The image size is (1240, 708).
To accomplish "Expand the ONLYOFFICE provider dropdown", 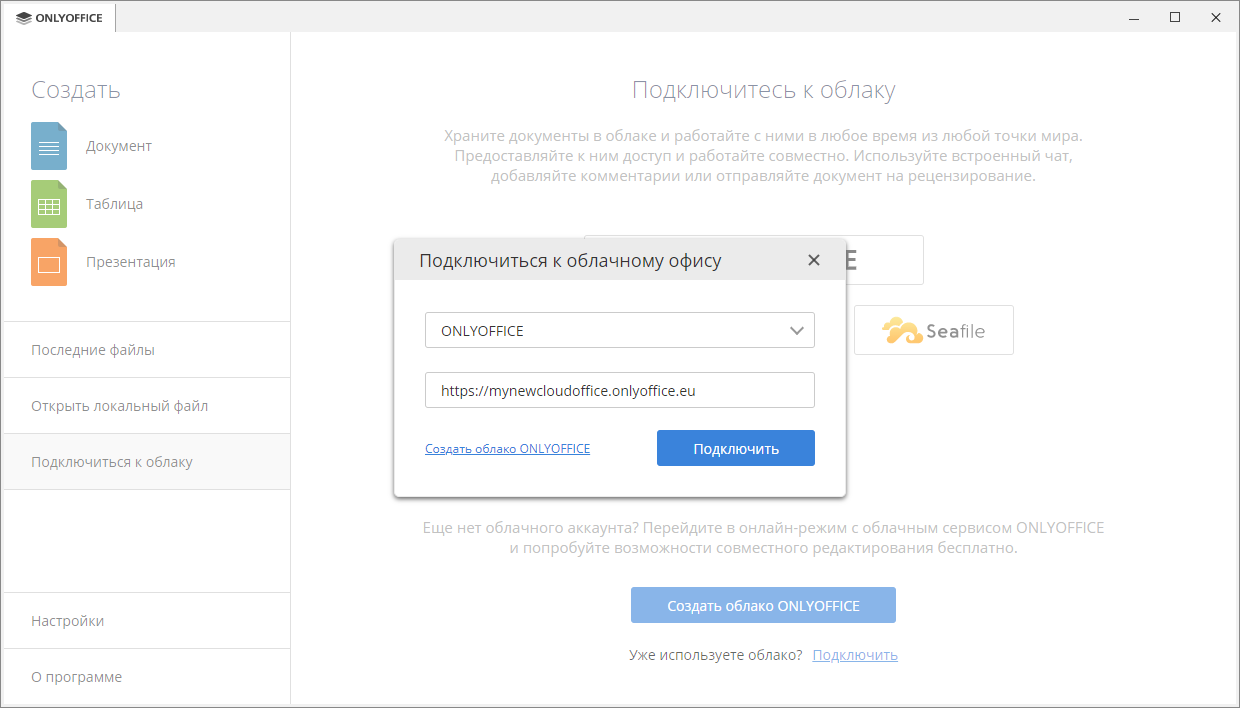I will click(620, 330).
